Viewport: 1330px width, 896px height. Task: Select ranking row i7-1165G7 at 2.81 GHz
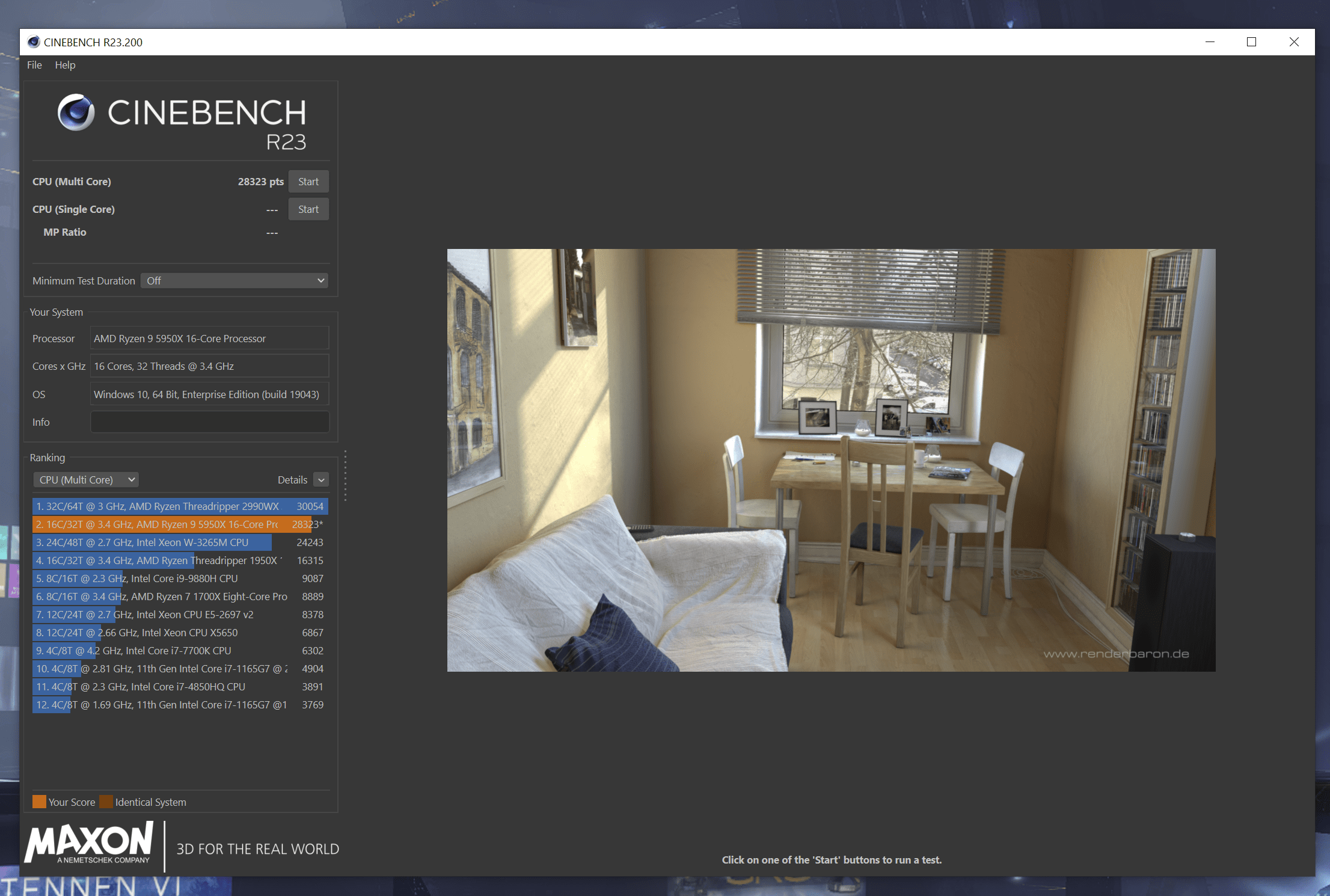(x=180, y=669)
